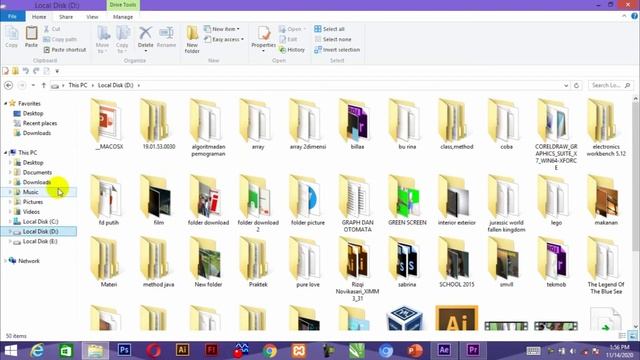Image resolution: width=640 pixels, height=360 pixels.
Task: Switch to the Home ribbon tab
Action: pyautogui.click(x=39, y=17)
